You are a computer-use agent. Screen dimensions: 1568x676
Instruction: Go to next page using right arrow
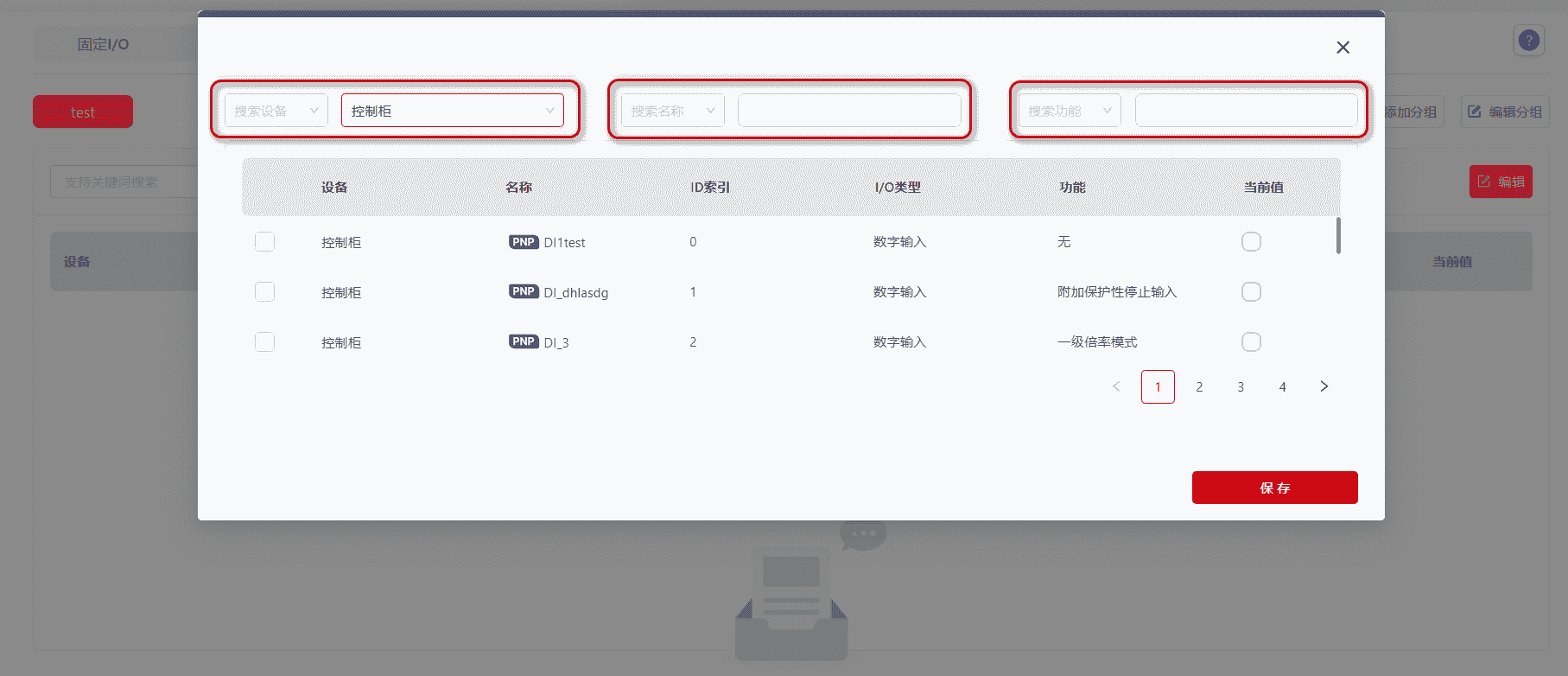point(1324,386)
